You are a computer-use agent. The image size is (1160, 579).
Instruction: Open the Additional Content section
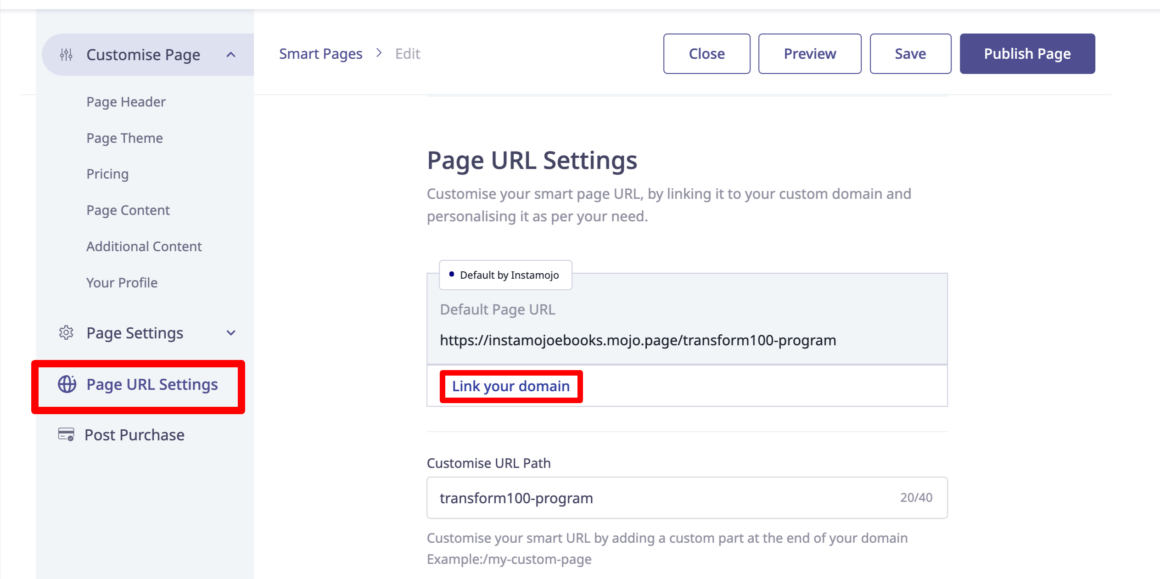(x=144, y=246)
